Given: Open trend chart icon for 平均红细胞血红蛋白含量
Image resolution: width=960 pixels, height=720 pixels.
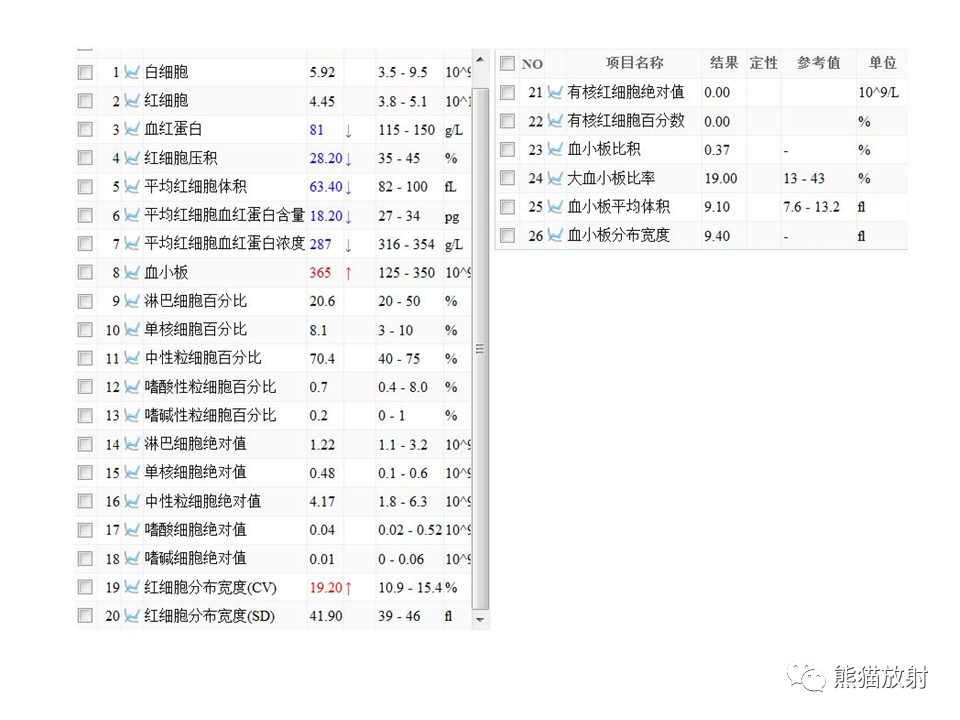Looking at the screenshot, I should [132, 215].
